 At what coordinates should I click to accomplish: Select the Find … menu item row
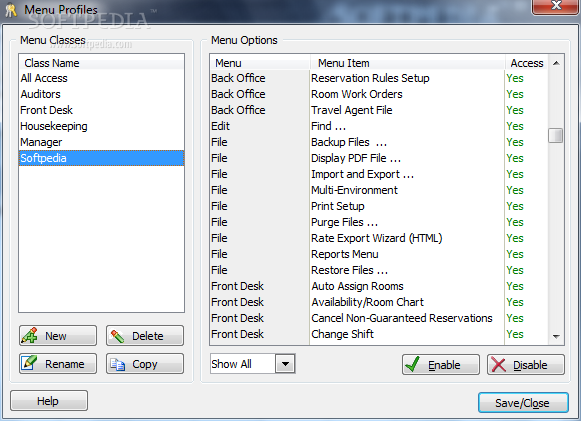tap(379, 126)
